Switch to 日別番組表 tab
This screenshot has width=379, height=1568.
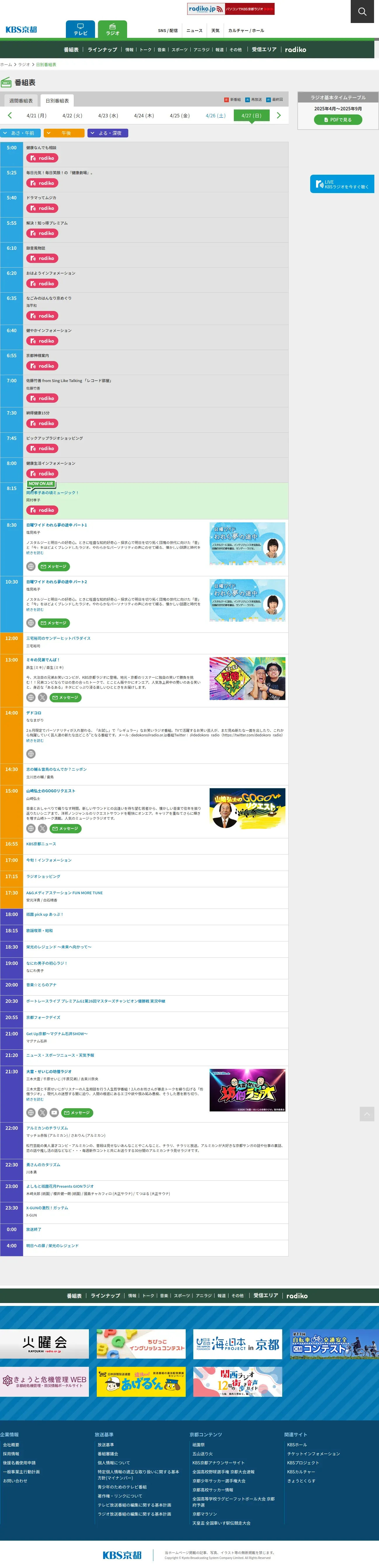click(x=57, y=100)
